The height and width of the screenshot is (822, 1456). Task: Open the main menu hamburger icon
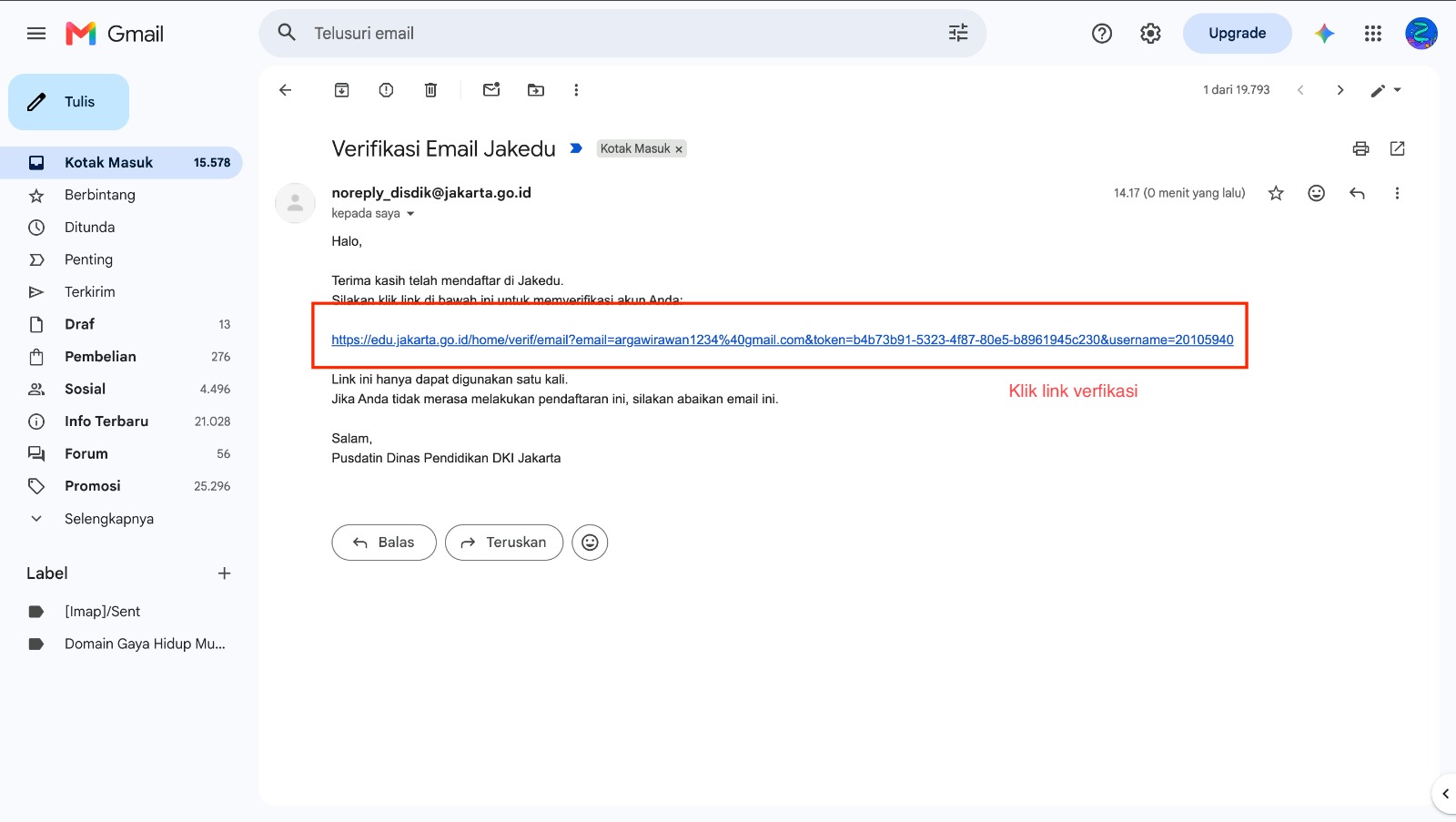click(x=36, y=34)
